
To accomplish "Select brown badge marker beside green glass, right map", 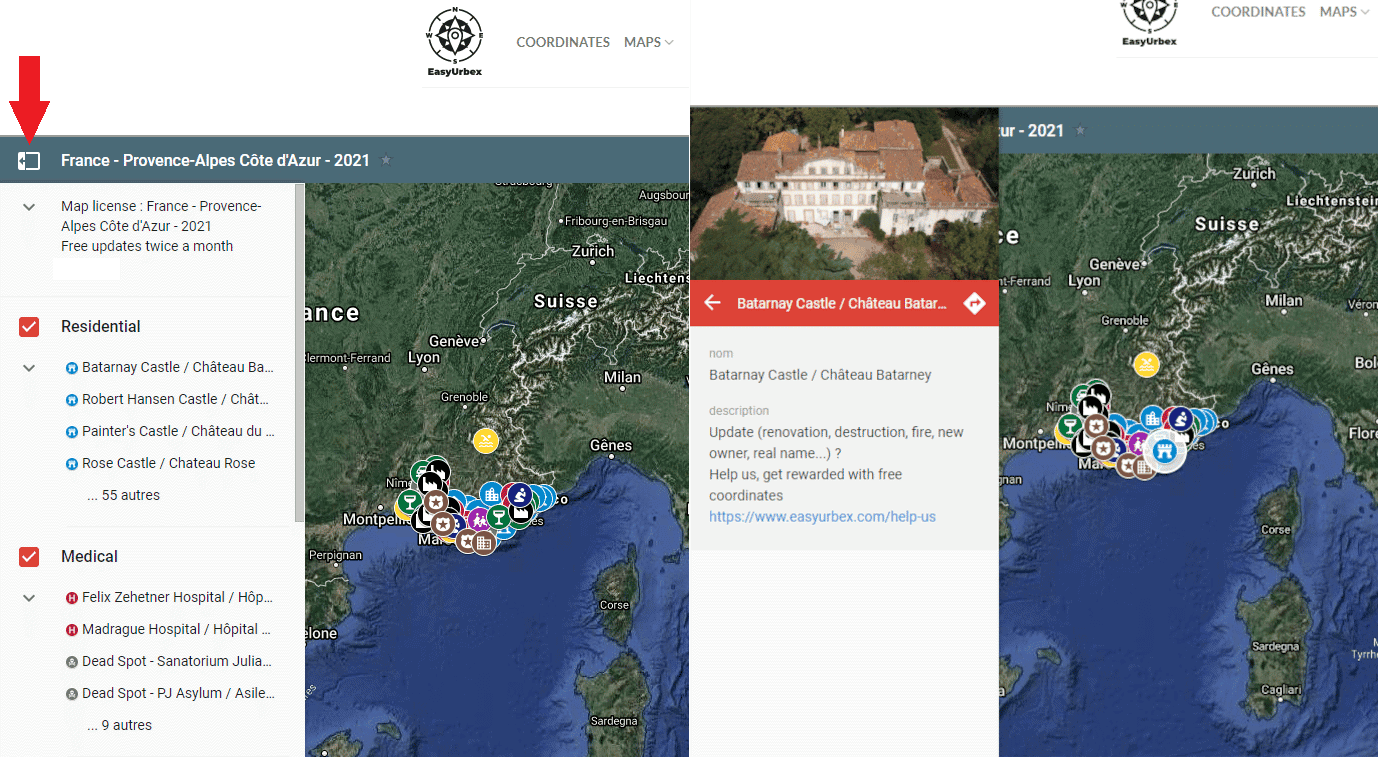I will pos(1097,426).
